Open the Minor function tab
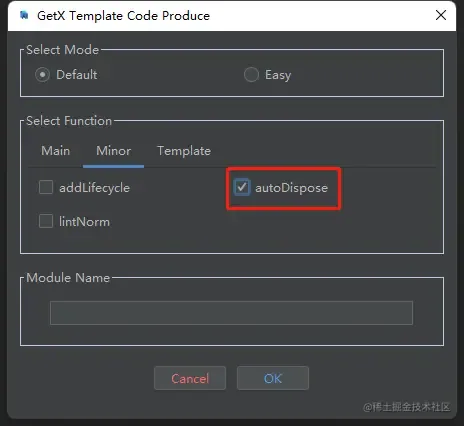The height and width of the screenshot is (426, 464). tap(114, 151)
